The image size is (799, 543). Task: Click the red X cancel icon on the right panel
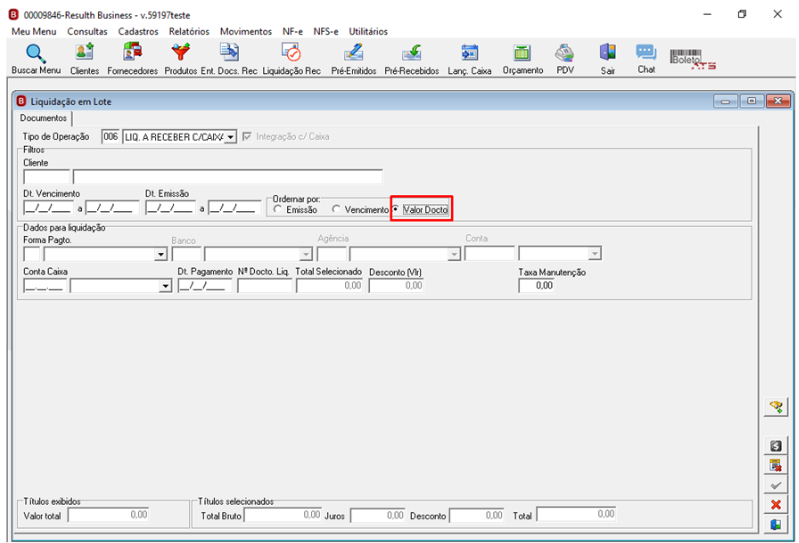[x=776, y=504]
